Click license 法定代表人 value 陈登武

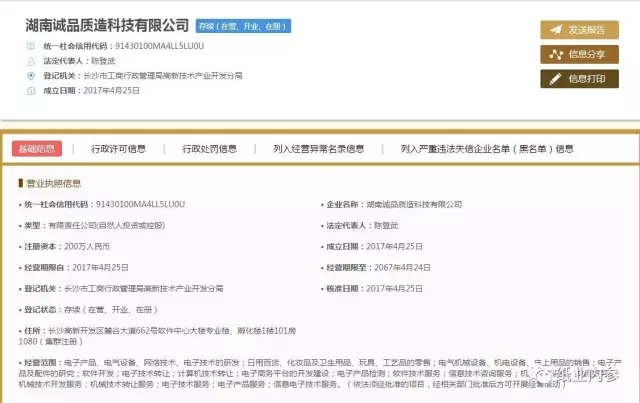pyautogui.click(x=386, y=225)
